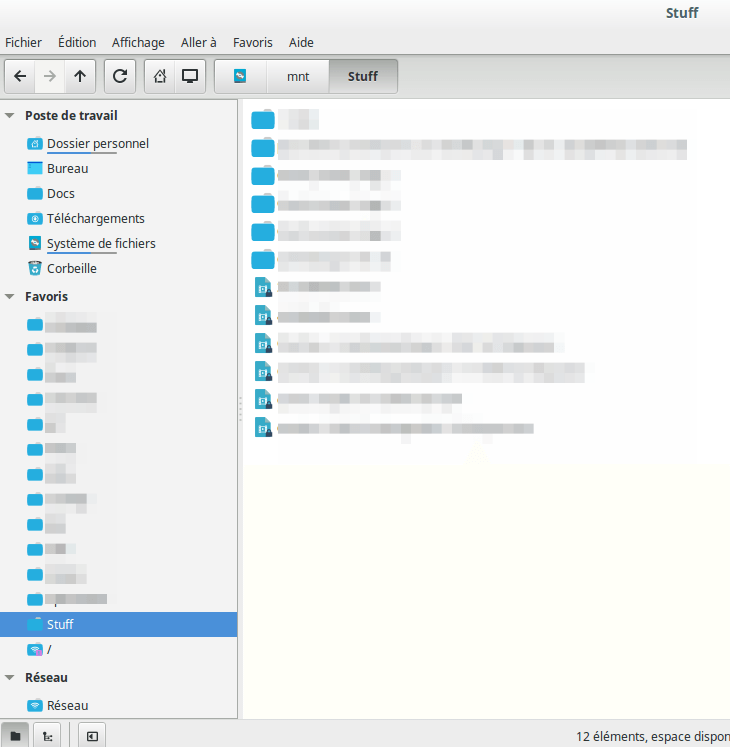Collapse the Réseau section

(x=10, y=677)
